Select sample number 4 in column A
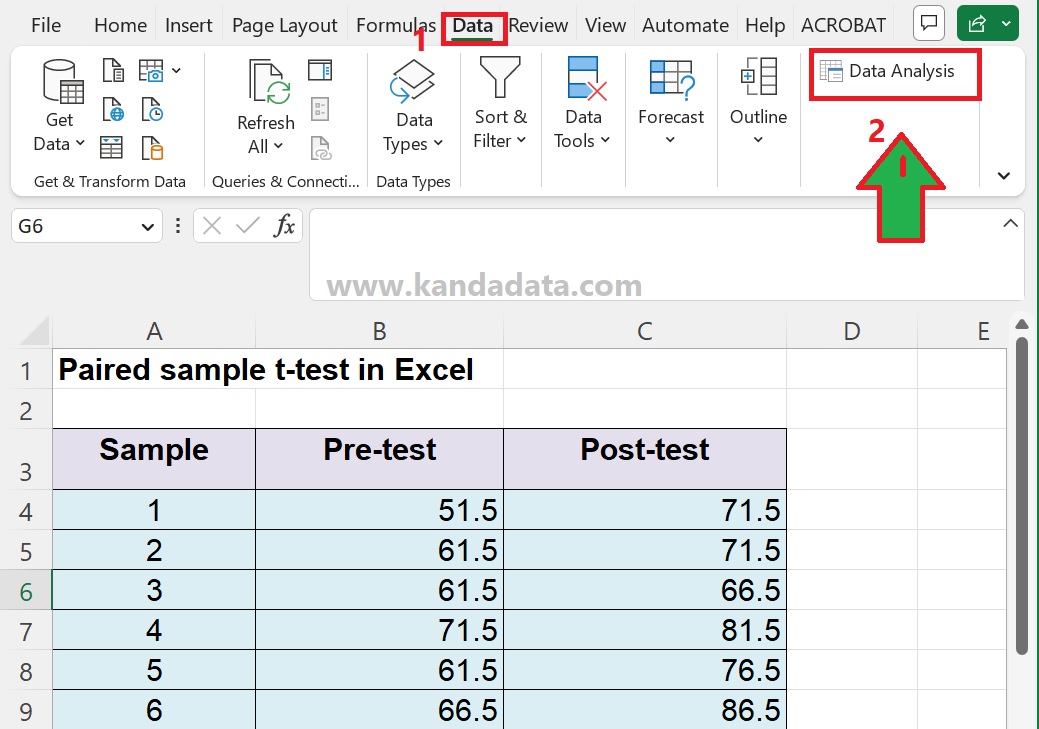The image size is (1039, 729). [154, 630]
